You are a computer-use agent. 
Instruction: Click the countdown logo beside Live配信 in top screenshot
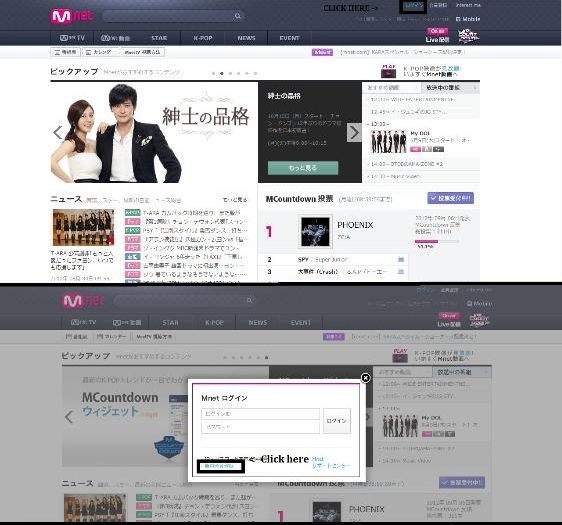pyautogui.click(x=468, y=36)
